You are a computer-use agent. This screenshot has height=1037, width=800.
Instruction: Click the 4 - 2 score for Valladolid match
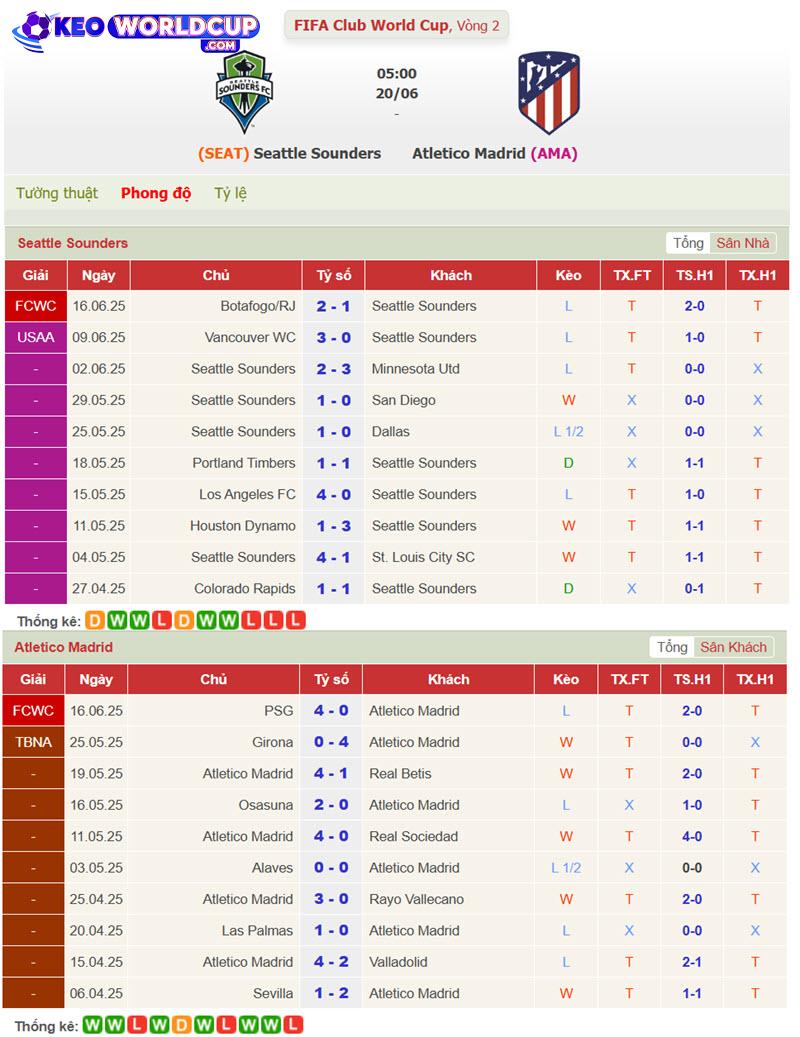click(331, 962)
